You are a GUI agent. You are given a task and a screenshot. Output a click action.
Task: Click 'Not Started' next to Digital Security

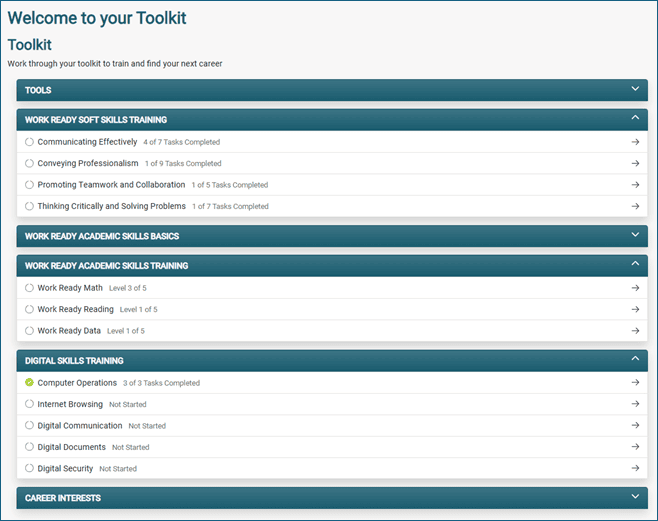118,469
